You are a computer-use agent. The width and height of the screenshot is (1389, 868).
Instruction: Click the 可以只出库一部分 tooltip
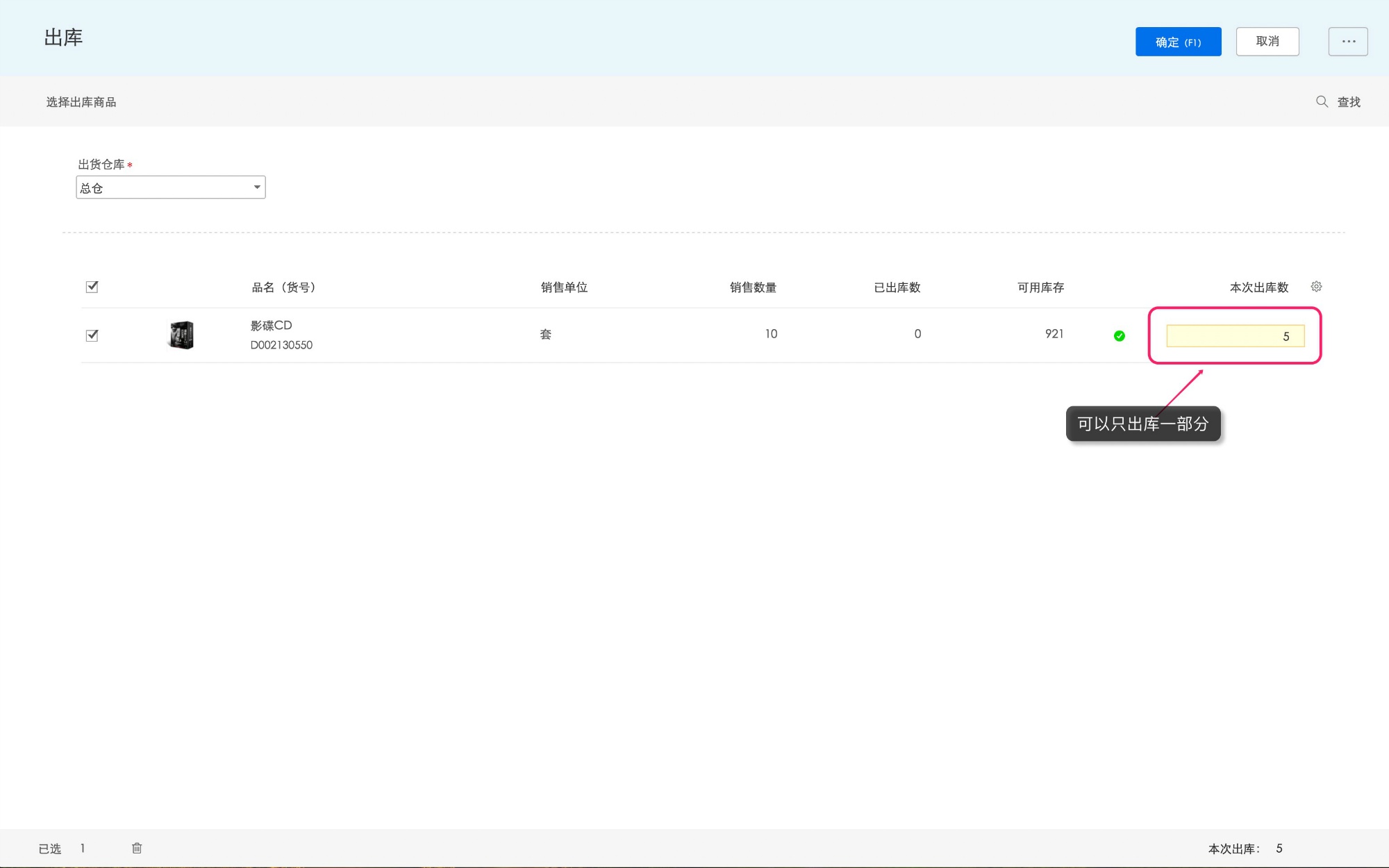[x=1142, y=424]
